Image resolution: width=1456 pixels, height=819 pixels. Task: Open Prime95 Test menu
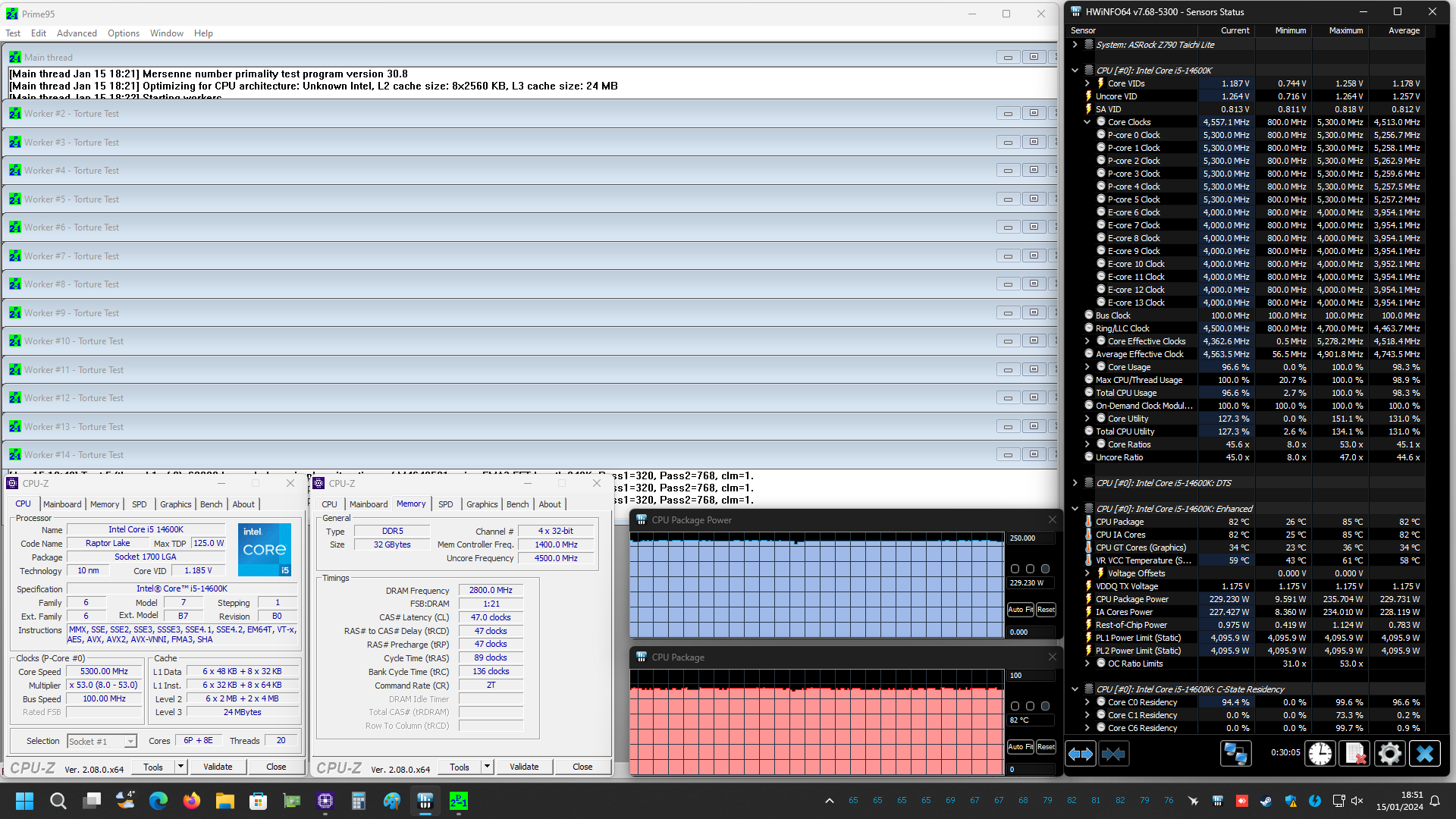point(13,33)
